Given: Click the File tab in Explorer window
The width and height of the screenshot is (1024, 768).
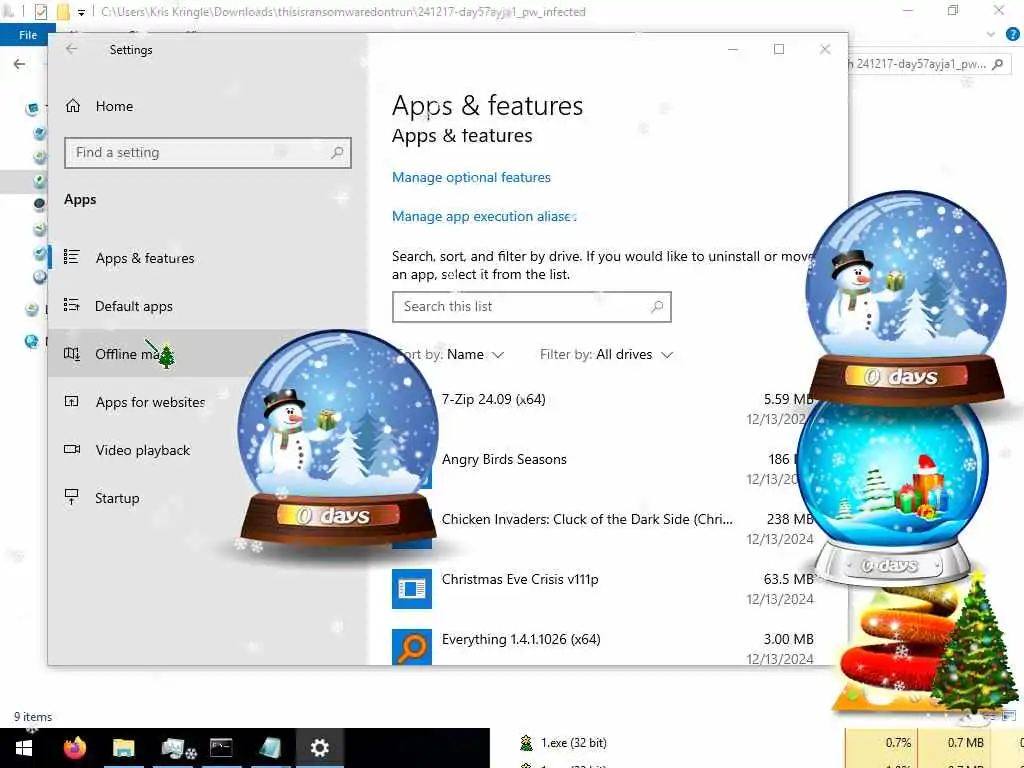Looking at the screenshot, I should pos(28,35).
